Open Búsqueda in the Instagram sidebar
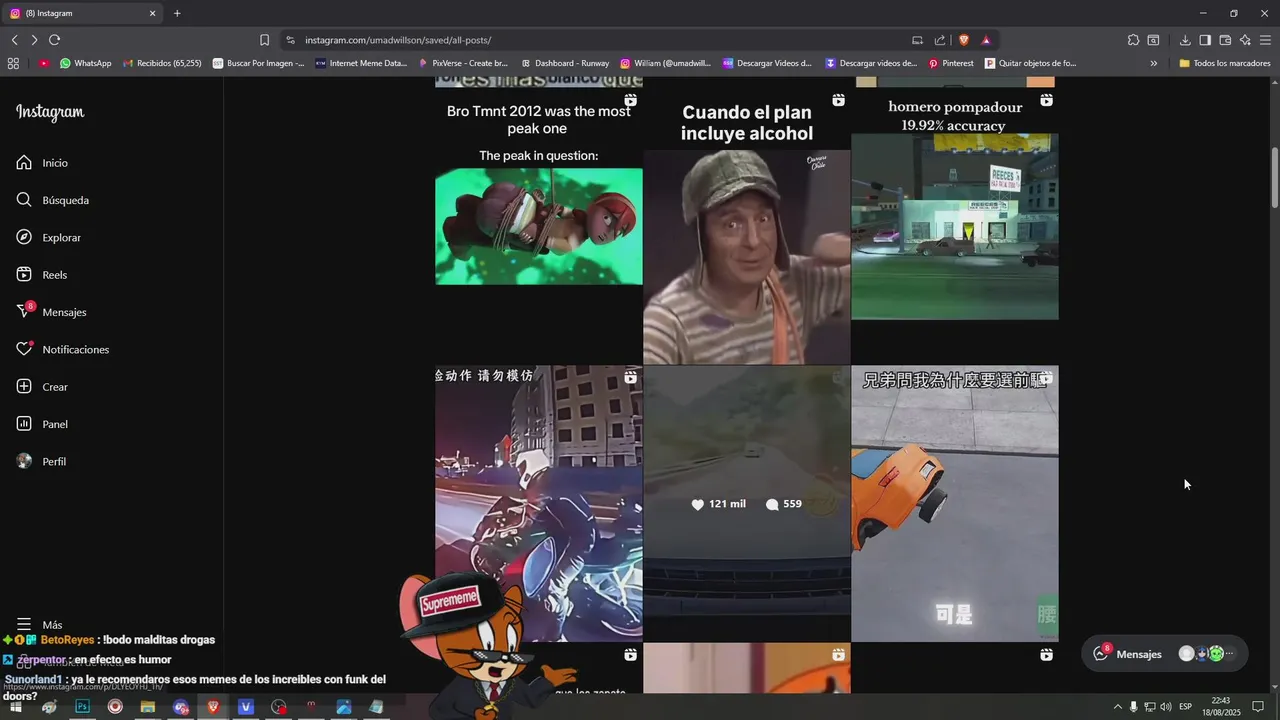 pyautogui.click(x=53, y=200)
